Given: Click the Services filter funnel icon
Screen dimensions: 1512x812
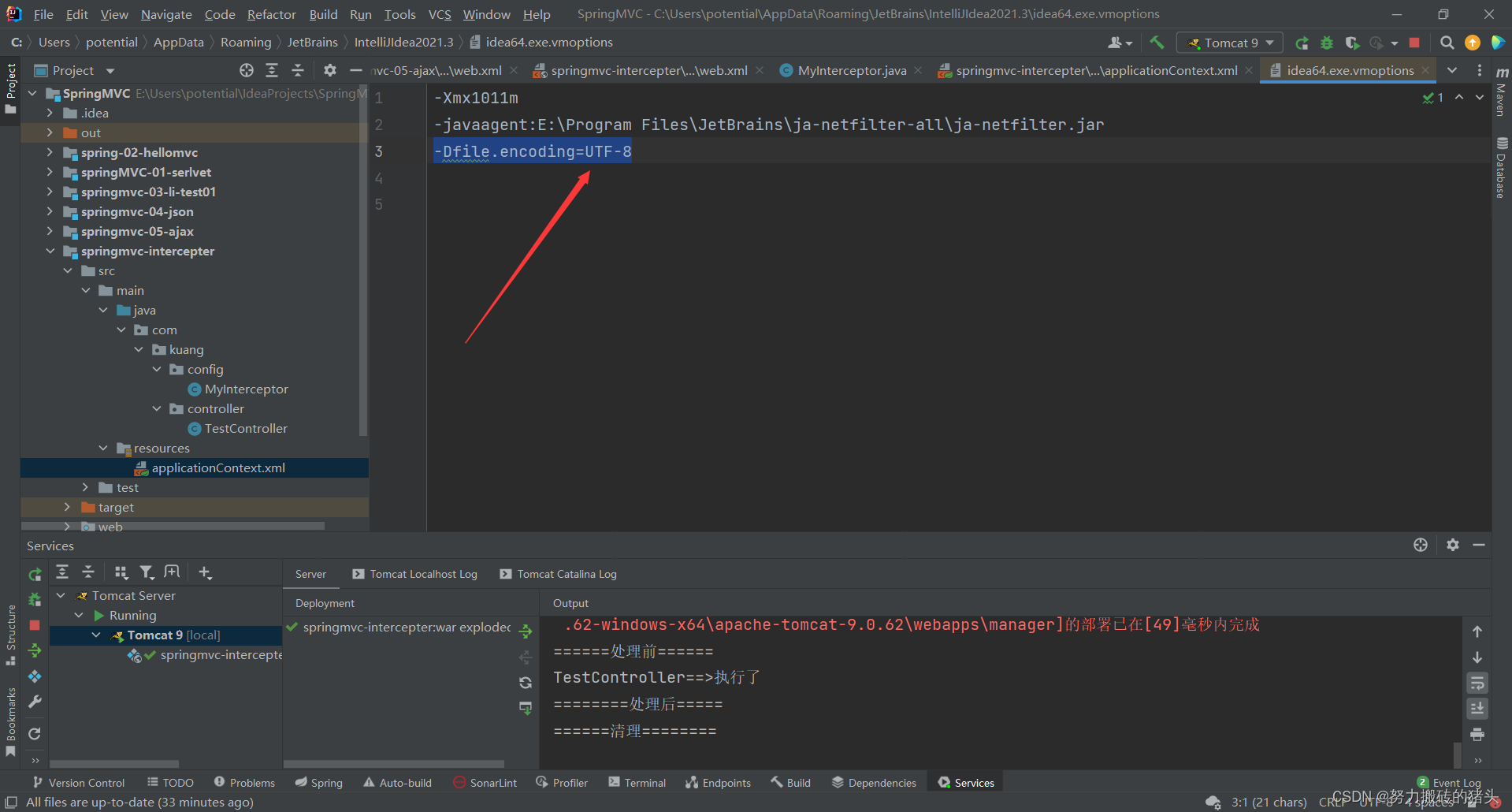Looking at the screenshot, I should click(x=147, y=572).
